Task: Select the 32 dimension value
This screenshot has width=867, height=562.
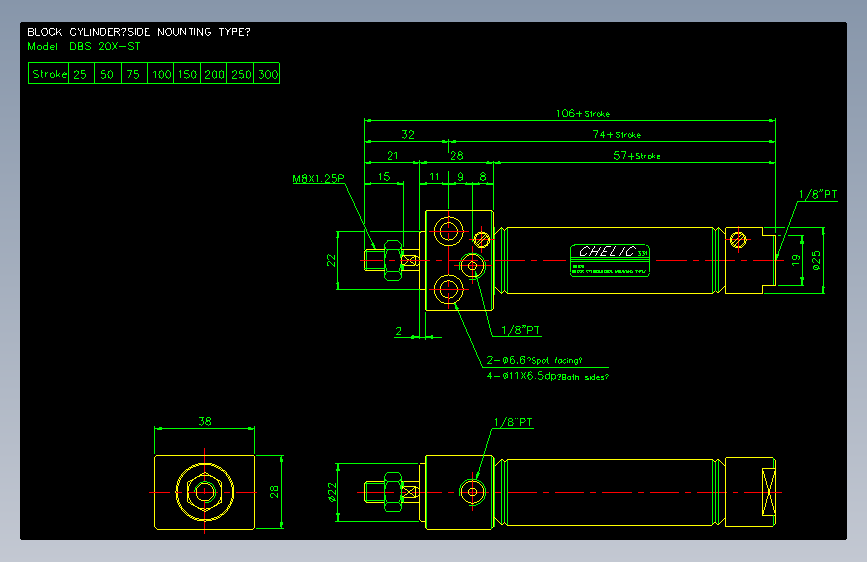Action: tap(408, 134)
